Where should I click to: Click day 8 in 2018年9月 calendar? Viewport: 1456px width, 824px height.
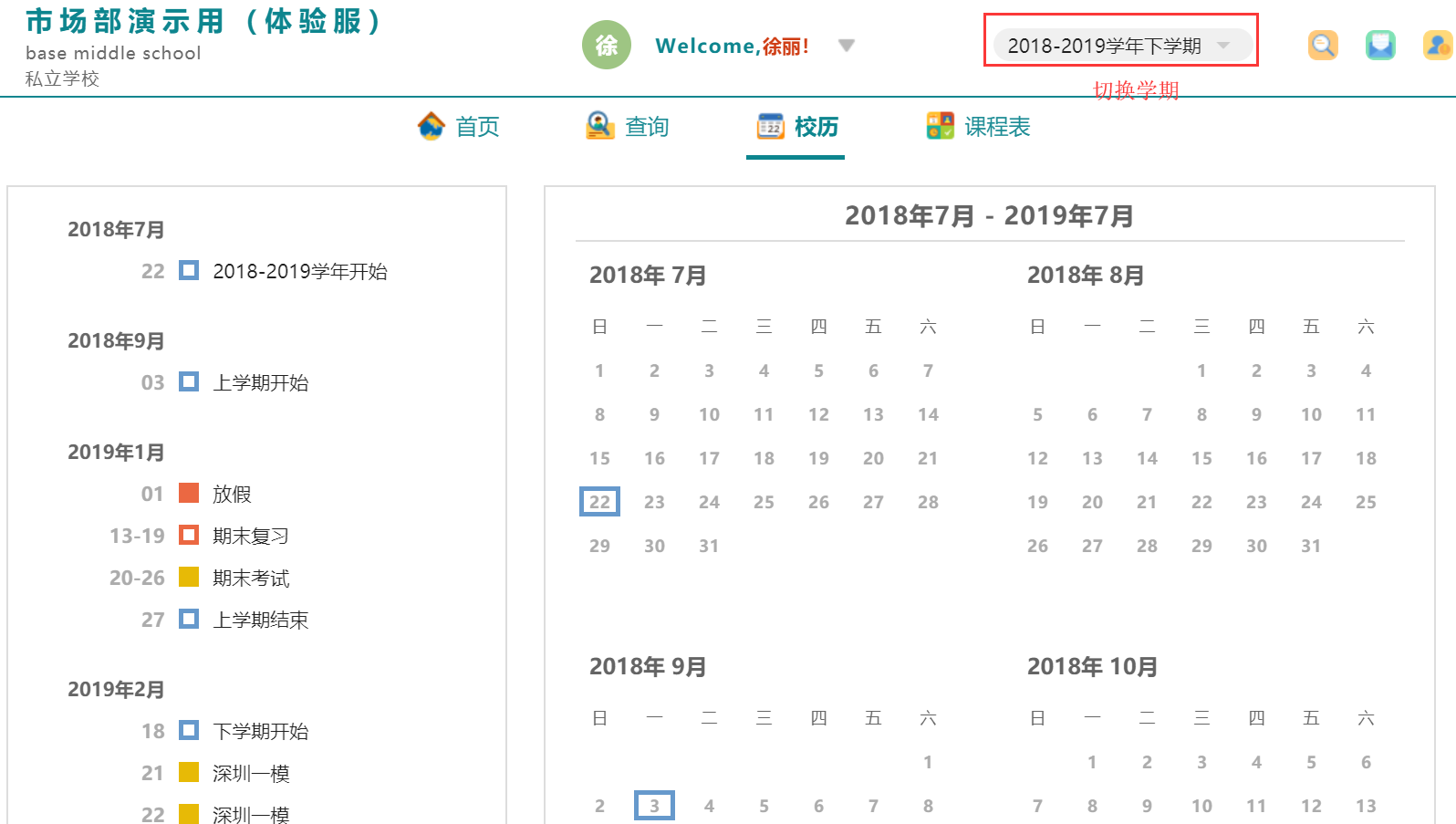tap(928, 806)
